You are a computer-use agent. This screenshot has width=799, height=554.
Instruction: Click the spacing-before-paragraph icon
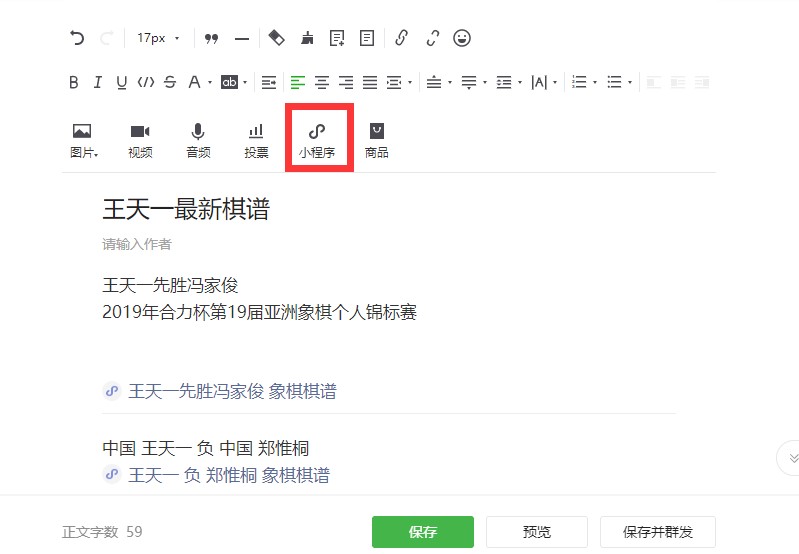pos(434,82)
